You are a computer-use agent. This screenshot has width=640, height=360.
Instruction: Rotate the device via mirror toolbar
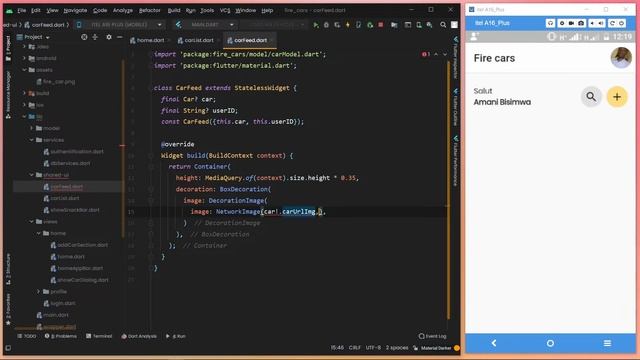(x=612, y=23)
